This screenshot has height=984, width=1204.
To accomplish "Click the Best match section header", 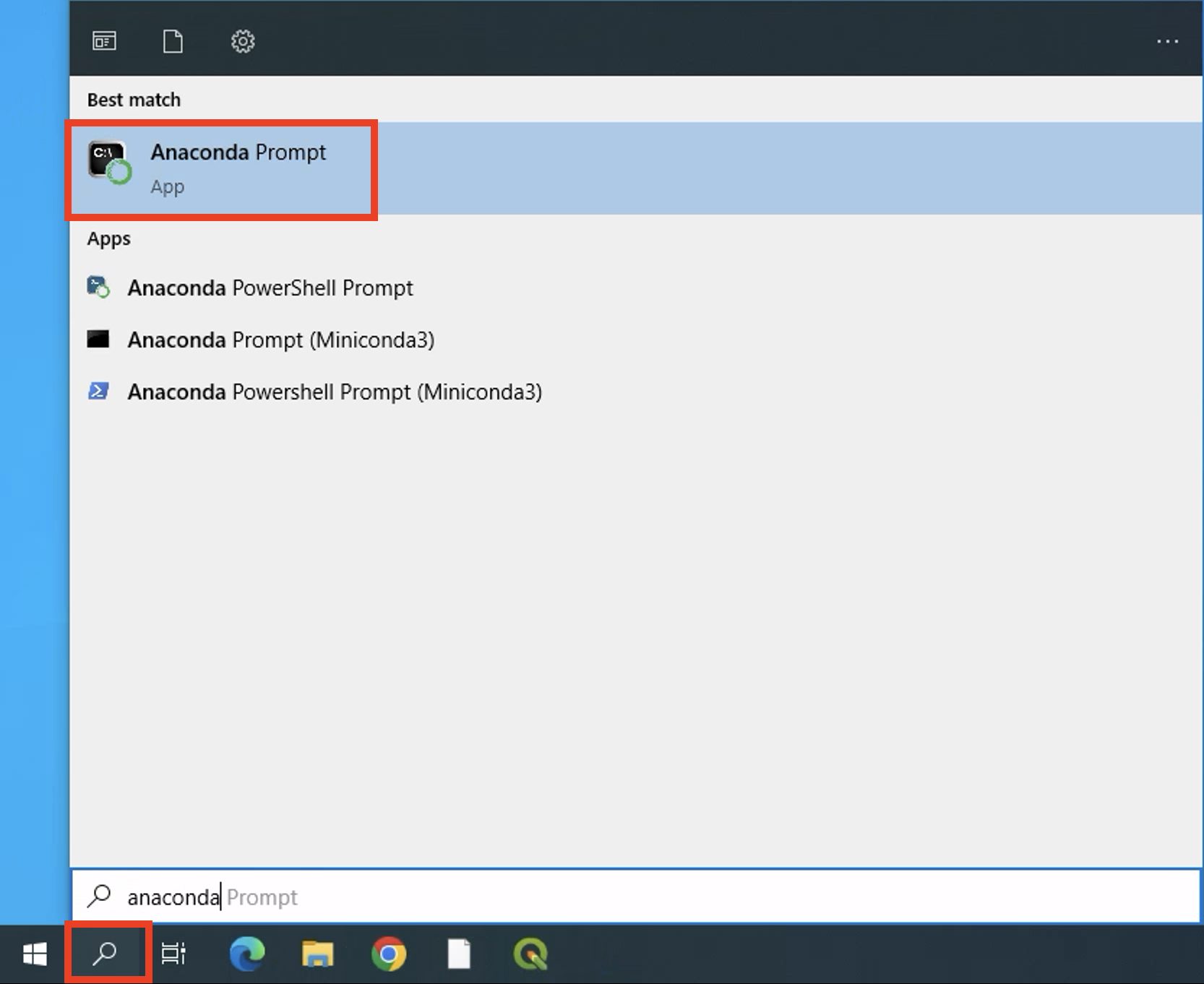I will (134, 100).
